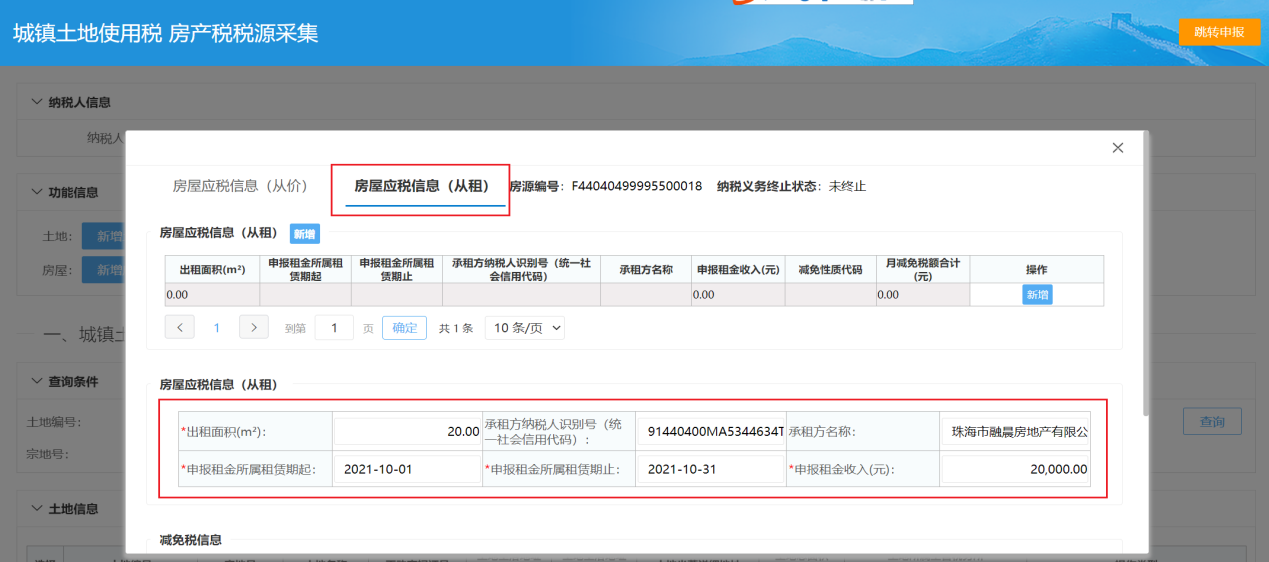Click 新增 in the table 操作 column

pos(1037,295)
